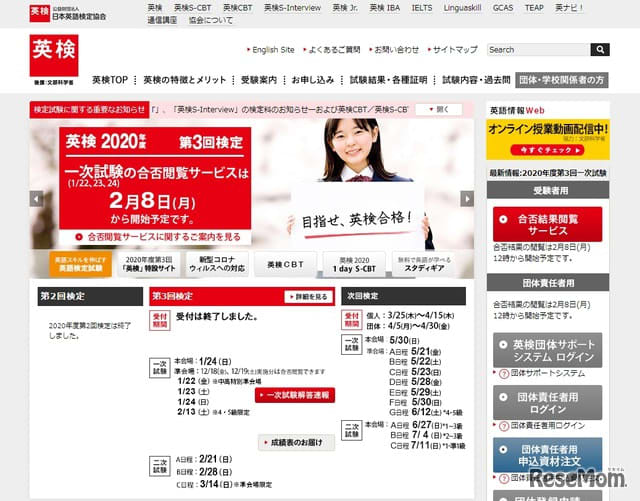Select orange 英語検定試験 banner tab

pyautogui.click(x=80, y=264)
